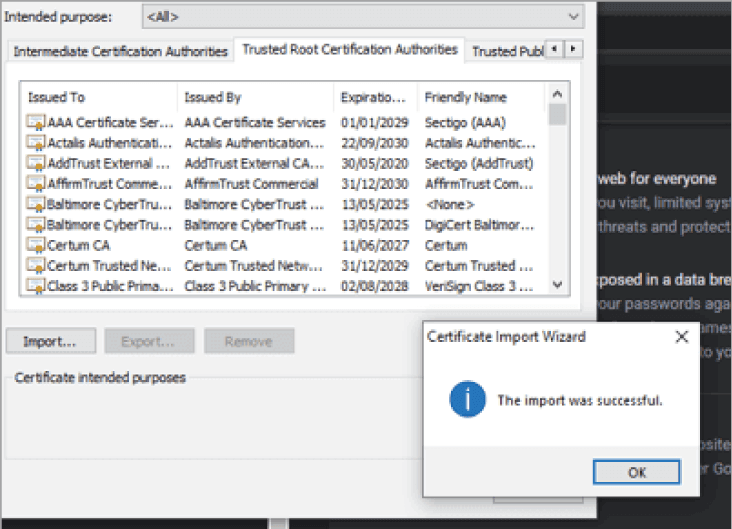Select the Sectigo (AAA) friendly name cell
This screenshot has width=732, height=529.
coord(465,122)
